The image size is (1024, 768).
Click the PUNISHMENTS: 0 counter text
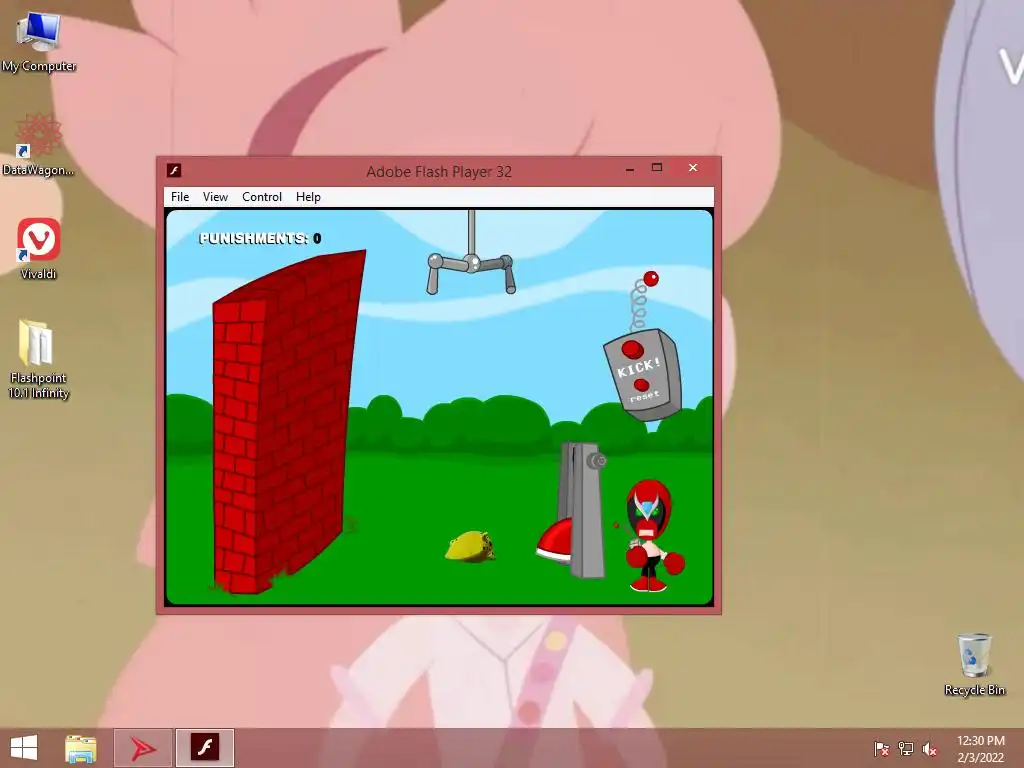tap(260, 238)
